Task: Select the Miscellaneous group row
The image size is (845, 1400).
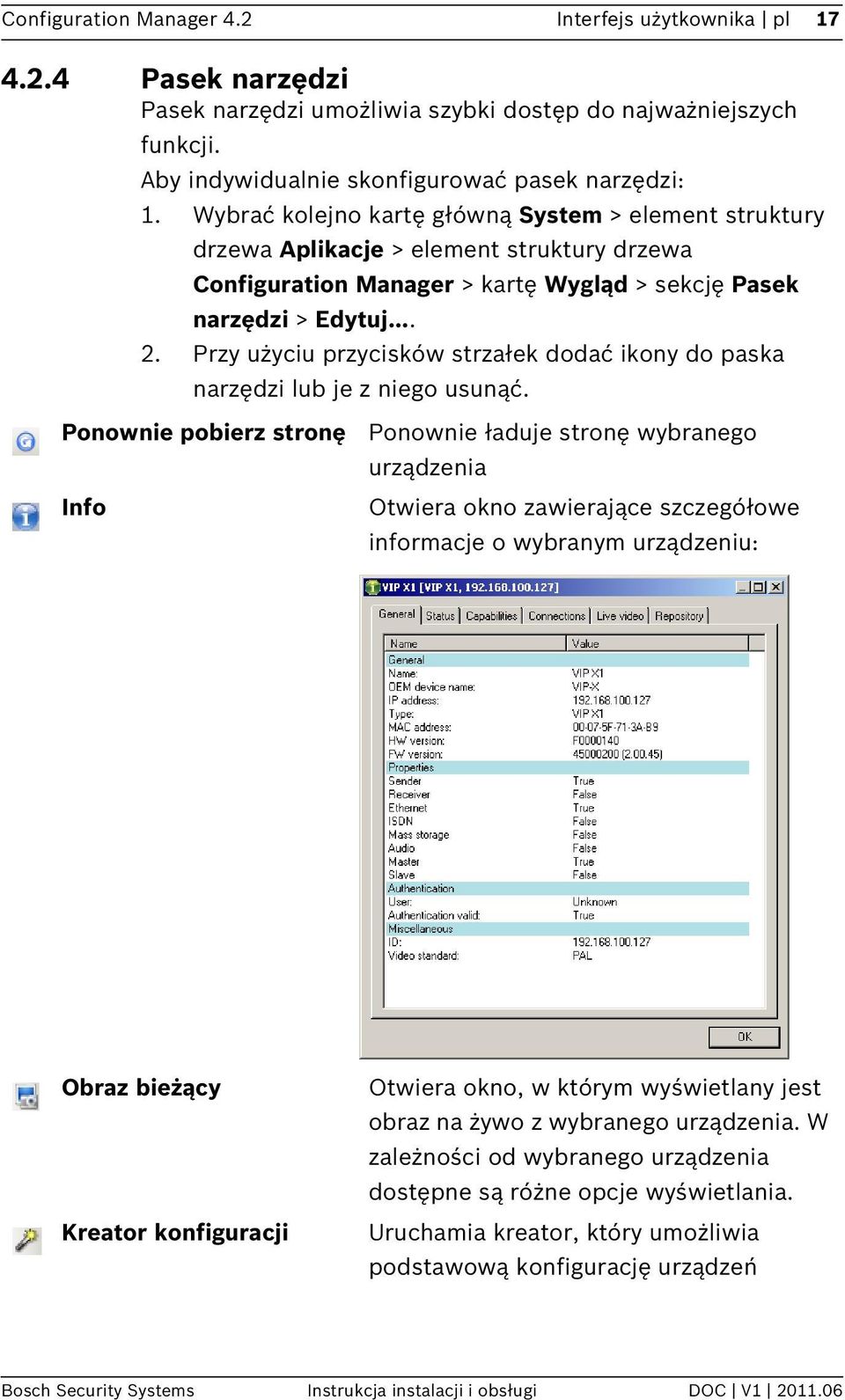Action: [568, 929]
